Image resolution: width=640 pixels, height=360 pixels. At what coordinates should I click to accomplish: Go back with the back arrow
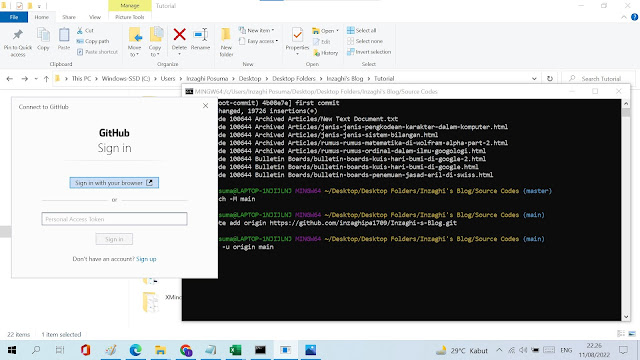[x=9, y=79]
